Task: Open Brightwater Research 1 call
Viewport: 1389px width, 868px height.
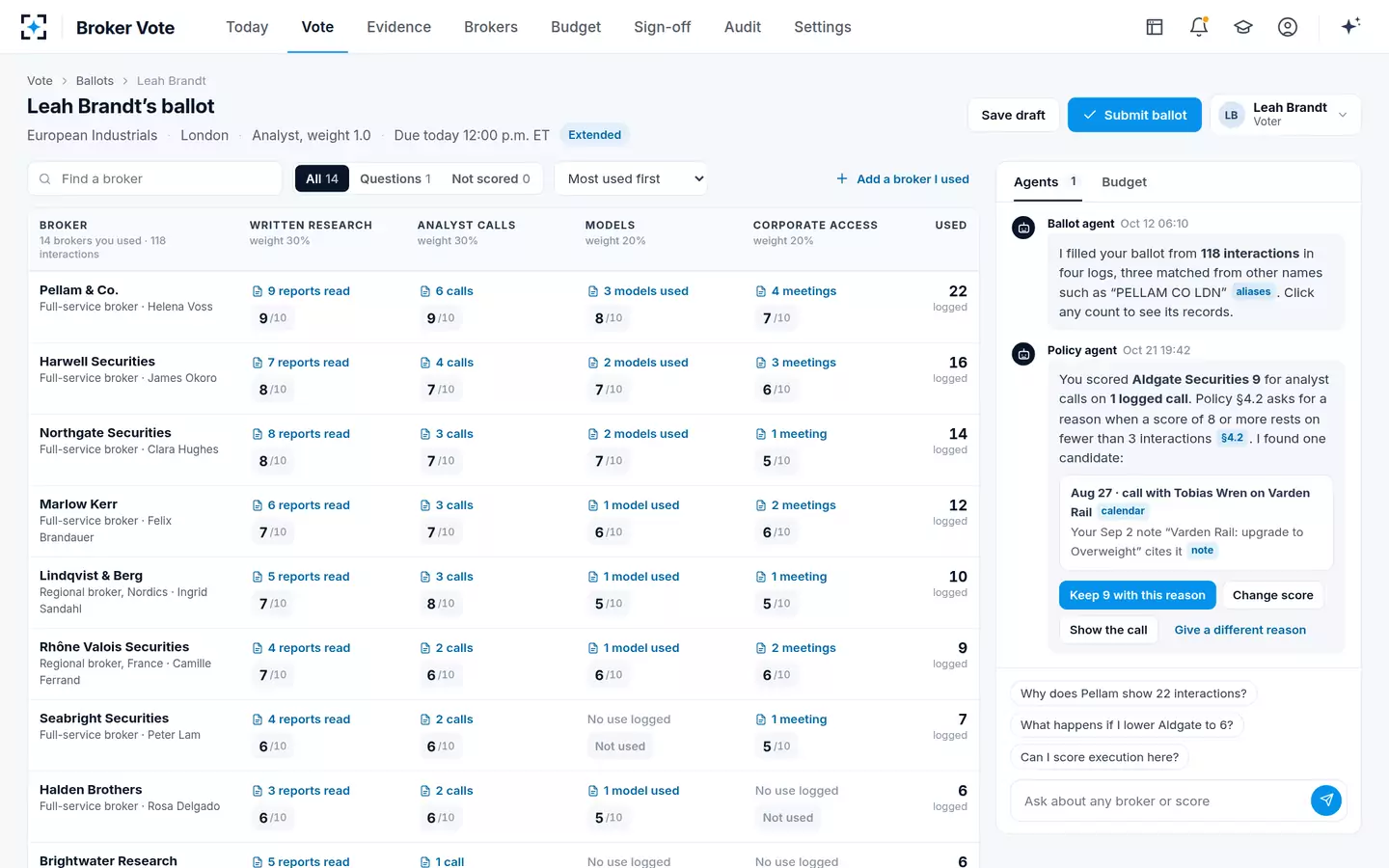Action: click(x=443, y=861)
